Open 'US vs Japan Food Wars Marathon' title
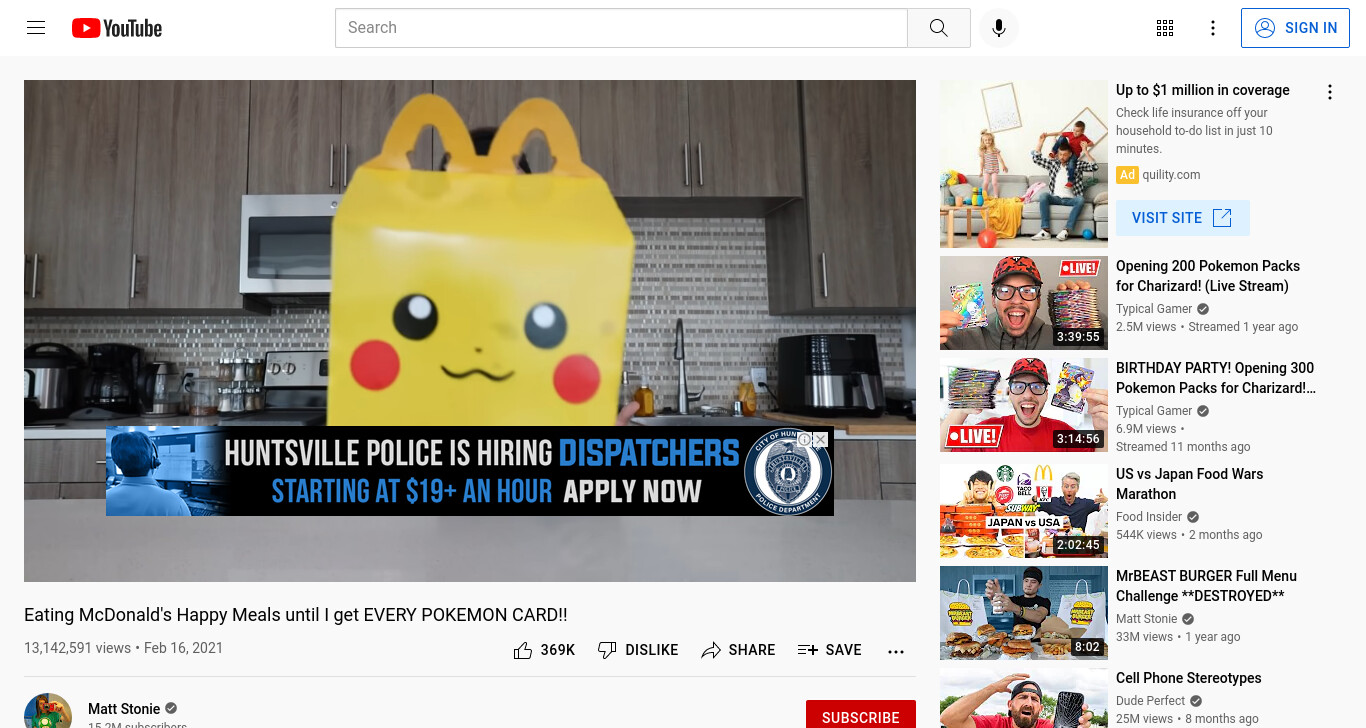 coord(1190,484)
